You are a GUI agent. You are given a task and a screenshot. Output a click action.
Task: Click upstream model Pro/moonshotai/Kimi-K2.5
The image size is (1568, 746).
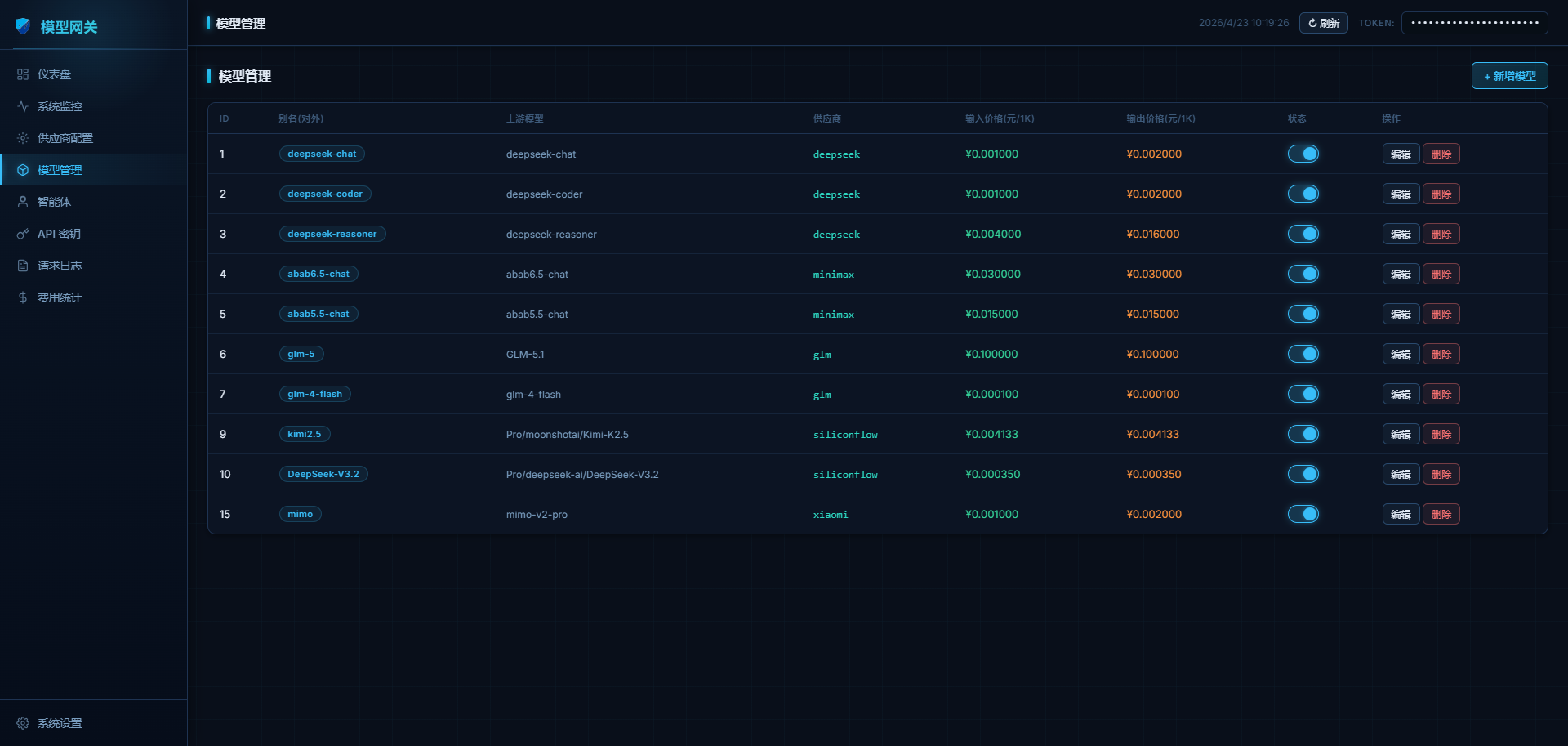click(x=568, y=435)
